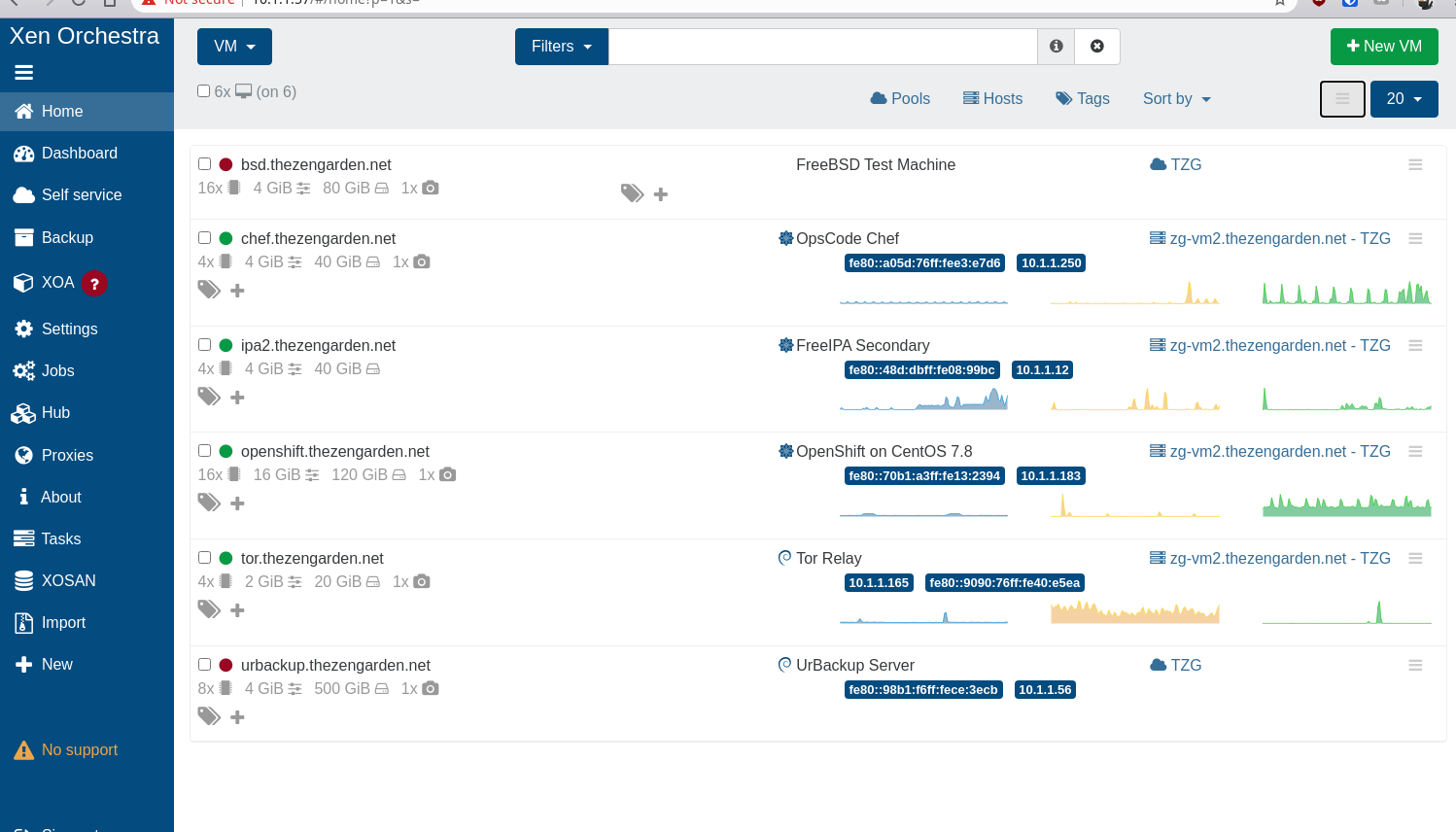This screenshot has height=832, width=1456.
Task: Click the 10.1.1.250 IP badge
Action: coord(1051,263)
